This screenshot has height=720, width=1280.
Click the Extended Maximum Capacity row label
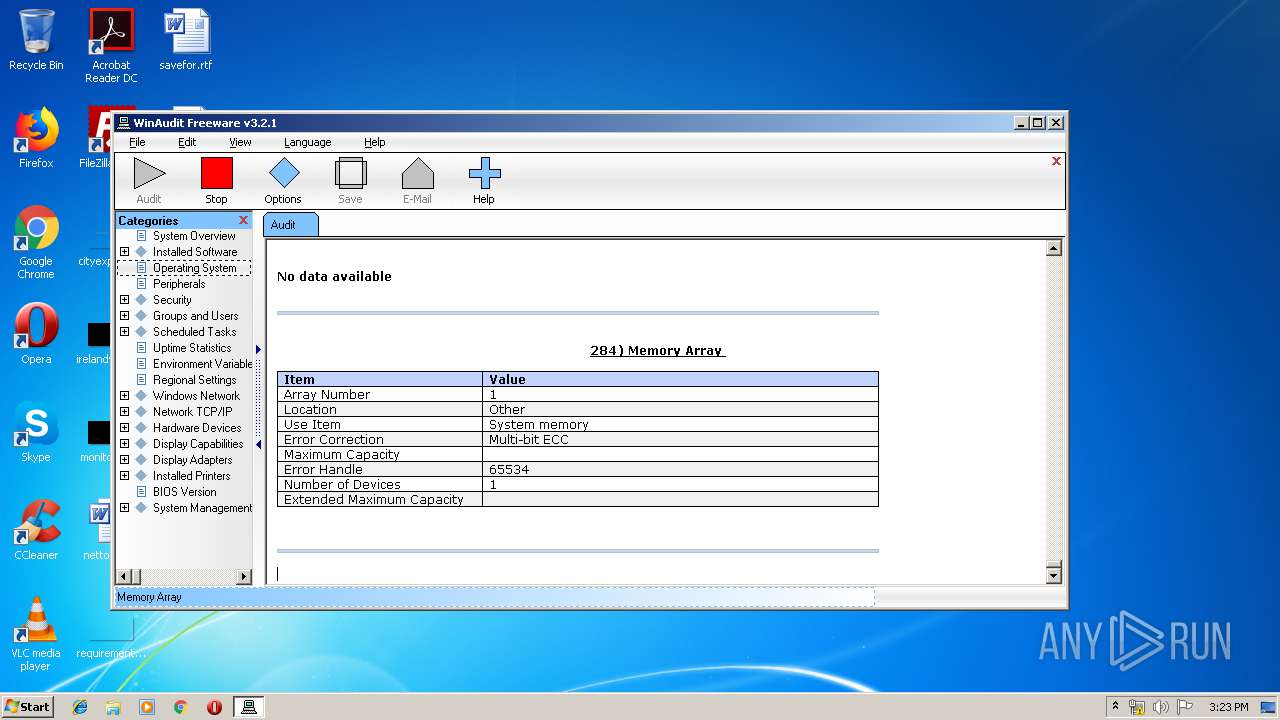tap(374, 500)
